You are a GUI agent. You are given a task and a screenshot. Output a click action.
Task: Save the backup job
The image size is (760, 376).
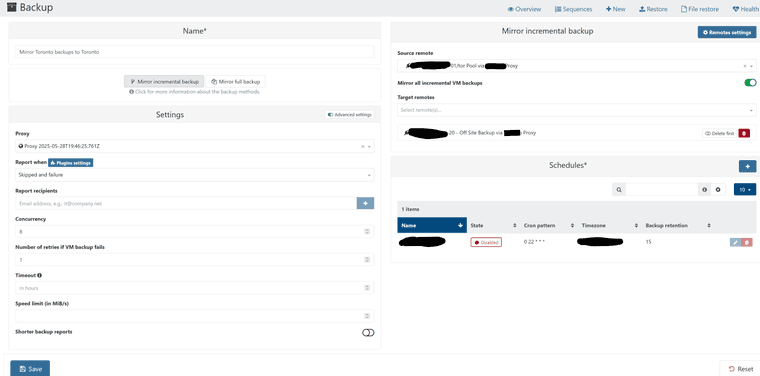(x=30, y=369)
